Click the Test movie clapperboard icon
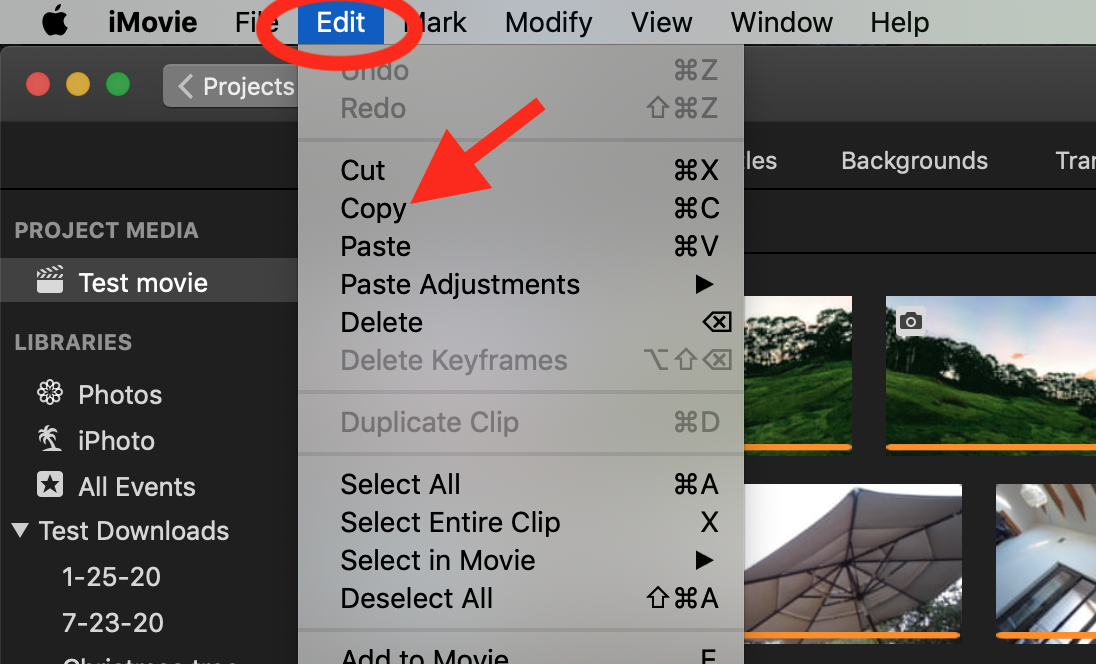 coord(49,281)
